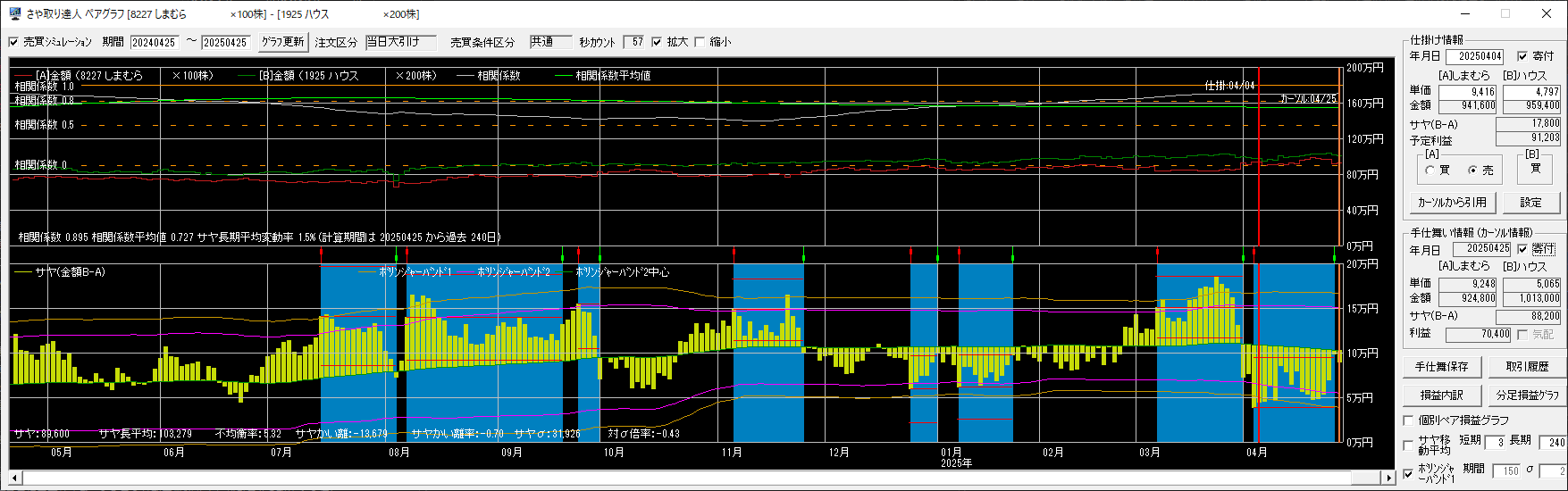
Task: Click the 手仕舞い単価 value 9,248
Action: pyautogui.click(x=1469, y=284)
